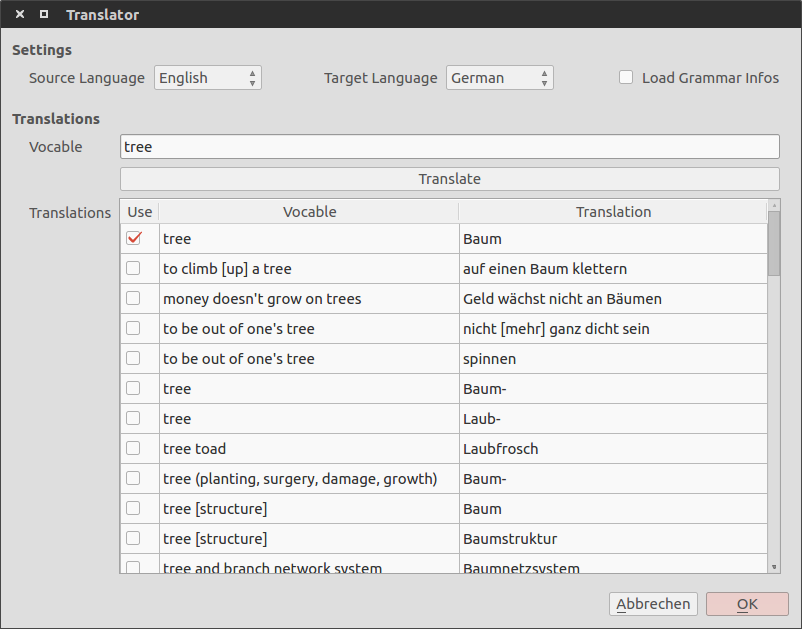Uncheck the Use box for tree/Baum
The image size is (802, 629).
(x=134, y=239)
